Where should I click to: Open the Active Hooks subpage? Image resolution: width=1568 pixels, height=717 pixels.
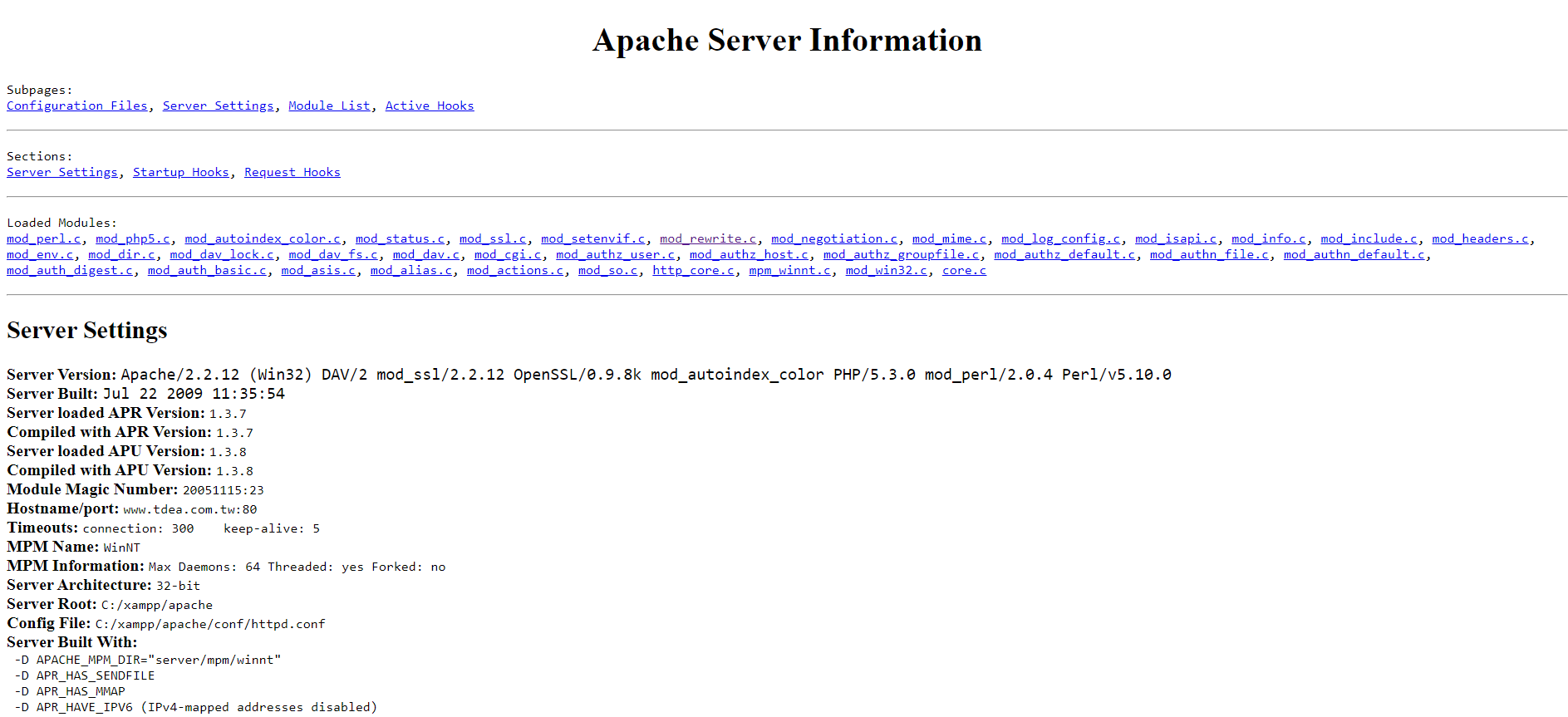[x=430, y=106]
